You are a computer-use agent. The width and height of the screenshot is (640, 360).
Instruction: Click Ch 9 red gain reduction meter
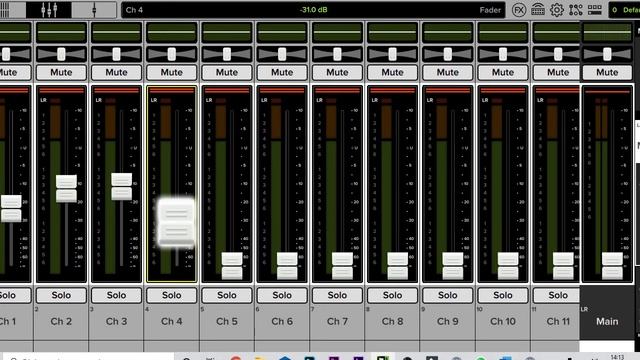coord(448,91)
